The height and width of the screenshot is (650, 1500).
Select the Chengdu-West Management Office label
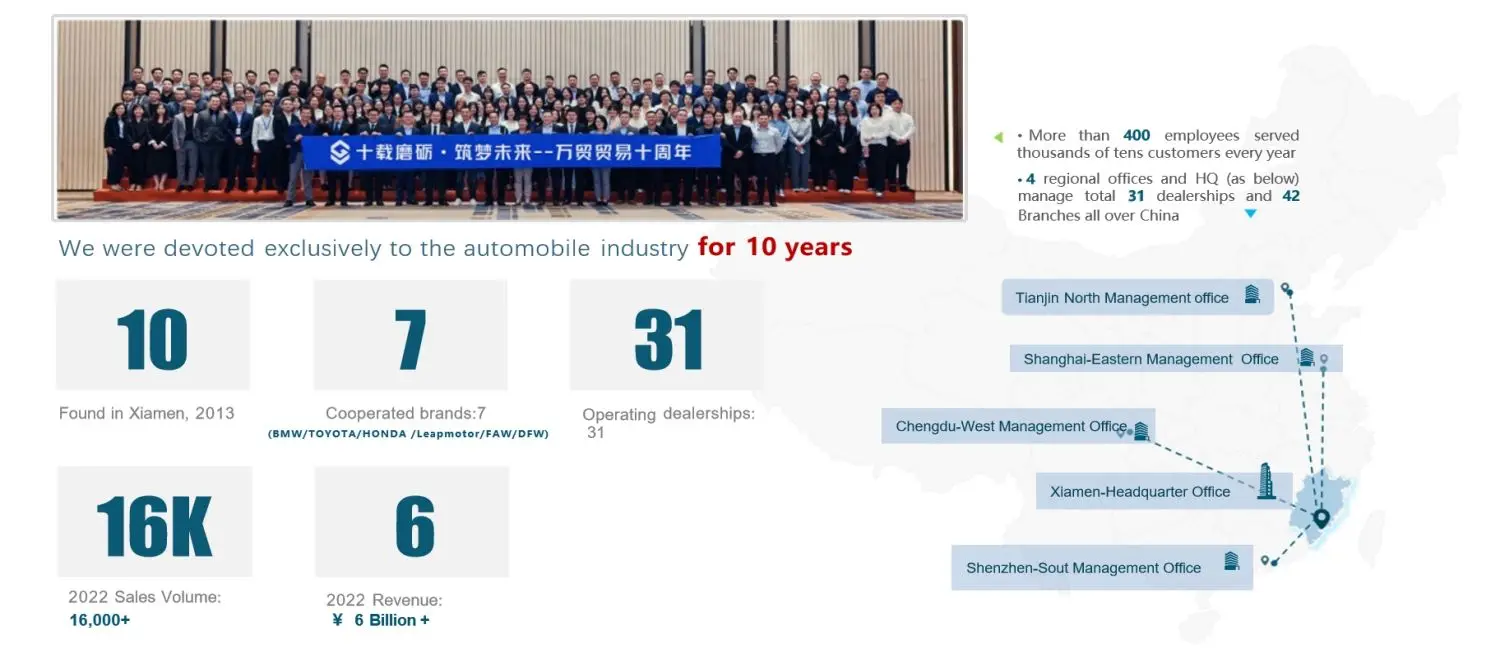click(1018, 426)
